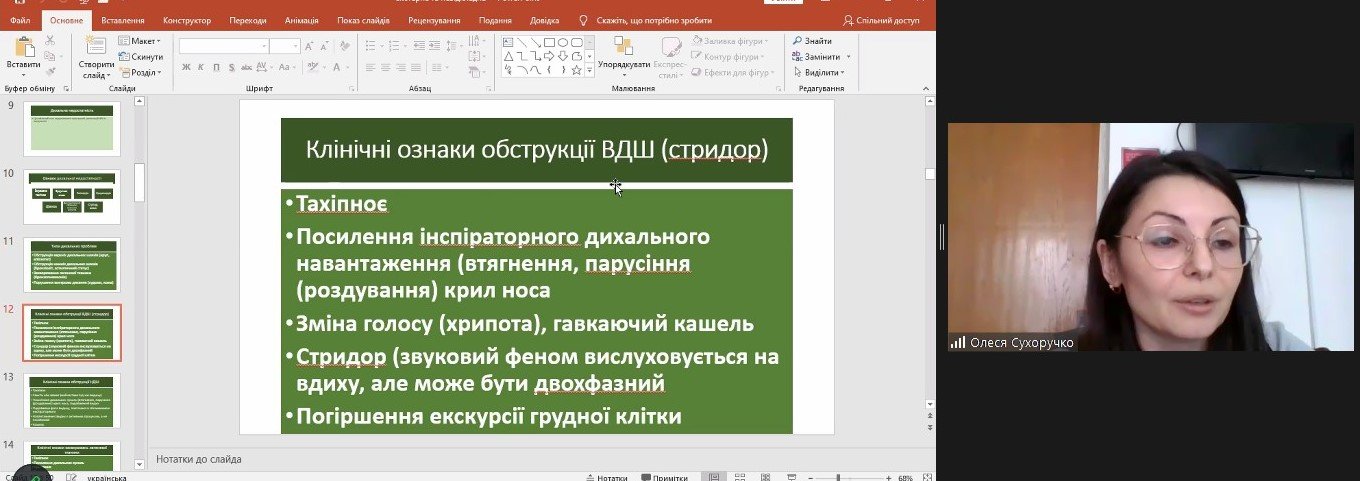Click the Спільний доступ (Share) button
1360x481 pixels.
click(882, 20)
